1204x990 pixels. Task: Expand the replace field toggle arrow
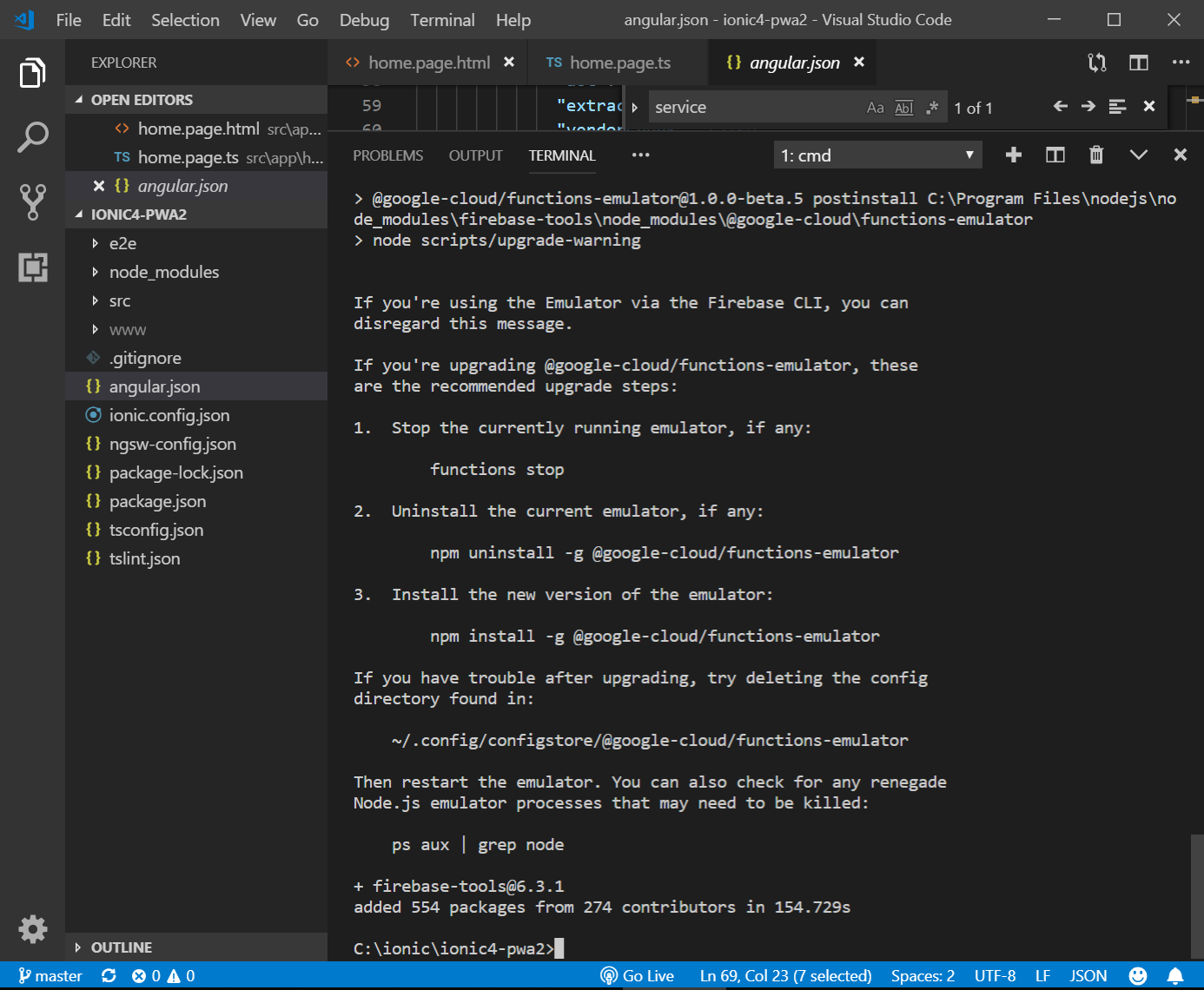(635, 108)
